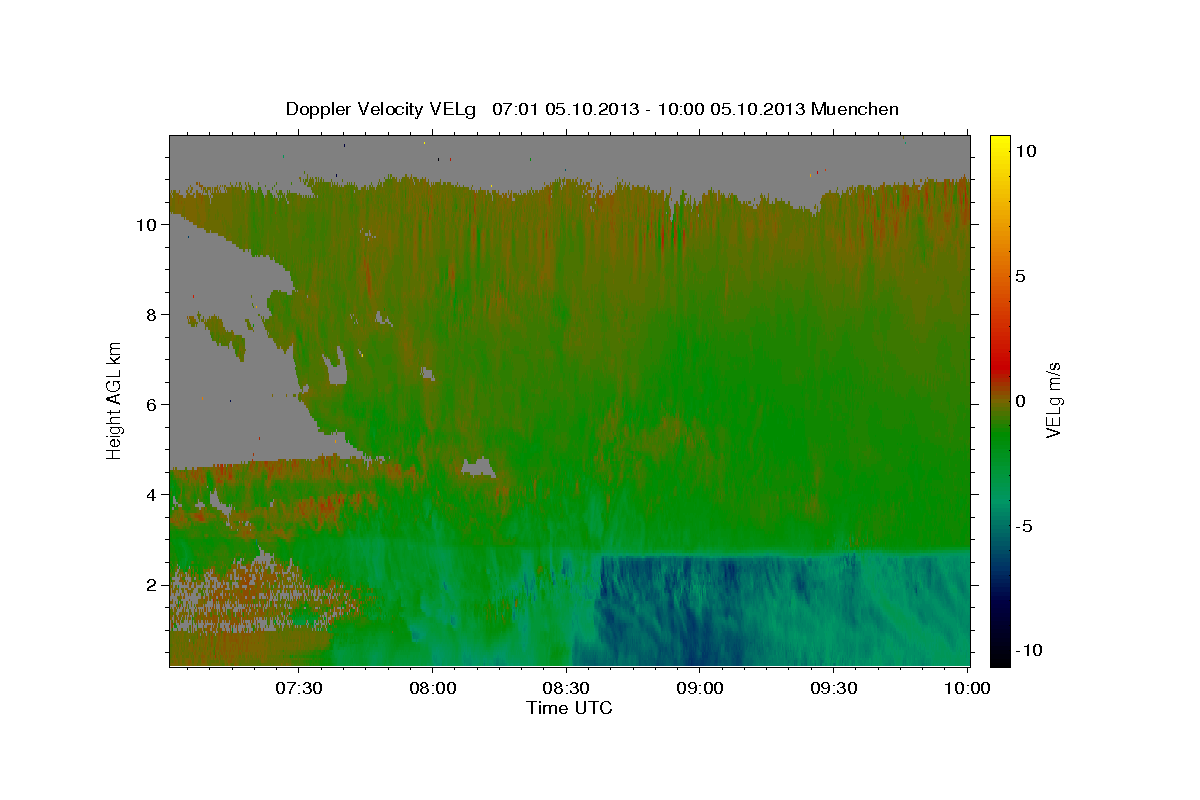Select the 09:30 time tick label
The image size is (1200, 800).
833,689
